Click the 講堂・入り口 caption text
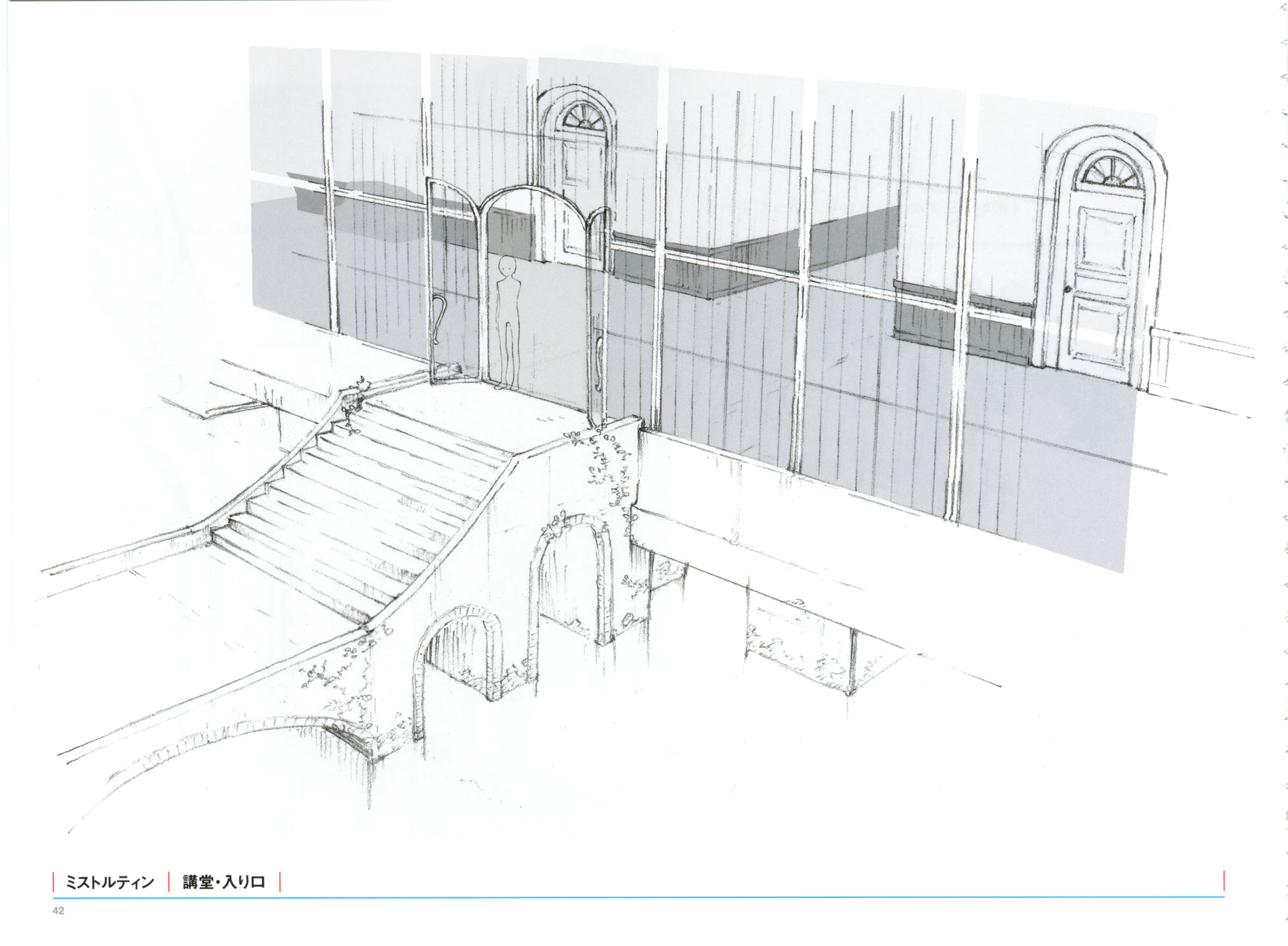The image size is (1288, 946). click(224, 882)
